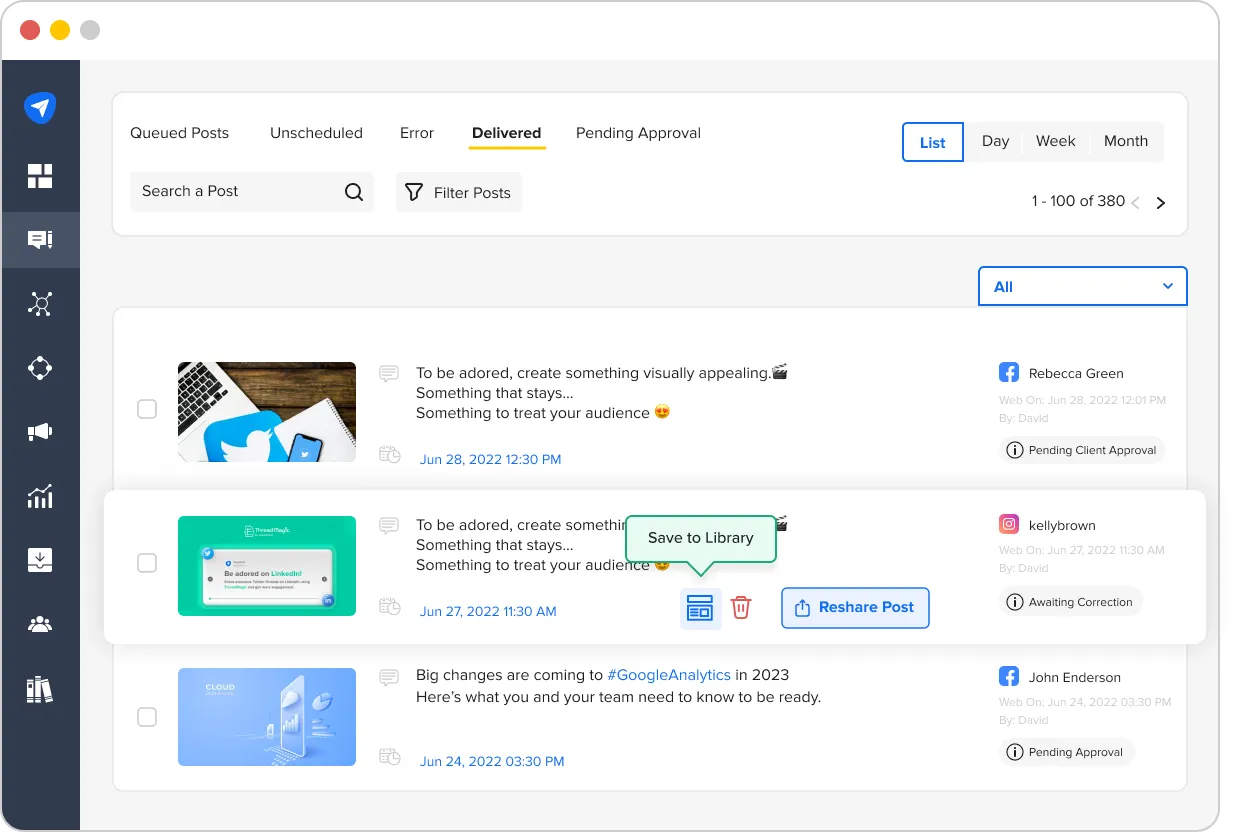Tick the checkbox for kellybrown post
Screen dimensions: 1236x833
click(147, 563)
